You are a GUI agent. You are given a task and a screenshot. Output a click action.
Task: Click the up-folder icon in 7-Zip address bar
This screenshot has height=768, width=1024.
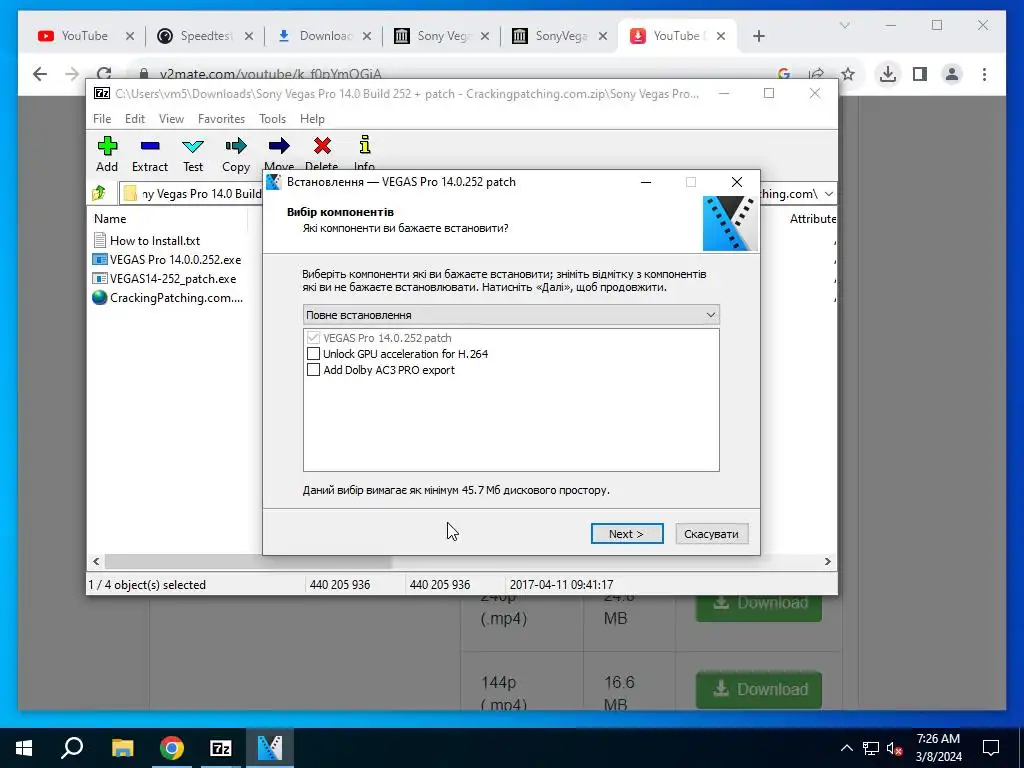(99, 193)
